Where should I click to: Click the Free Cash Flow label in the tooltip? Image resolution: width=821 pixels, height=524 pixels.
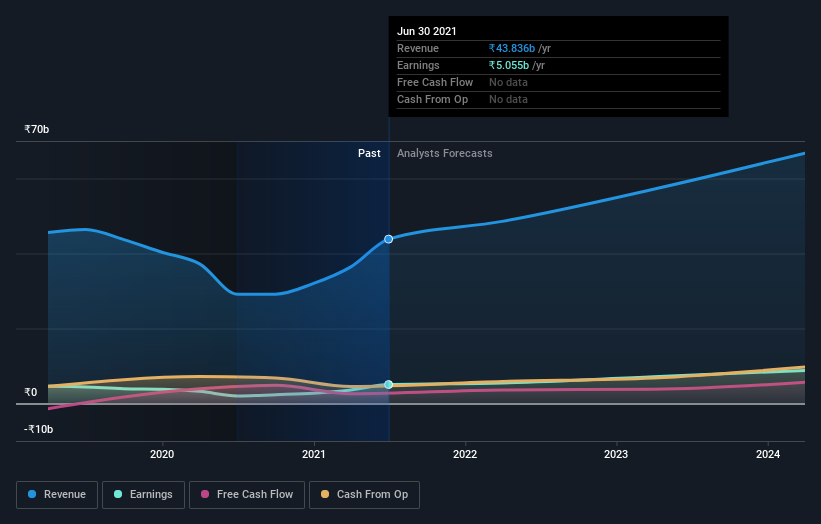[435, 82]
